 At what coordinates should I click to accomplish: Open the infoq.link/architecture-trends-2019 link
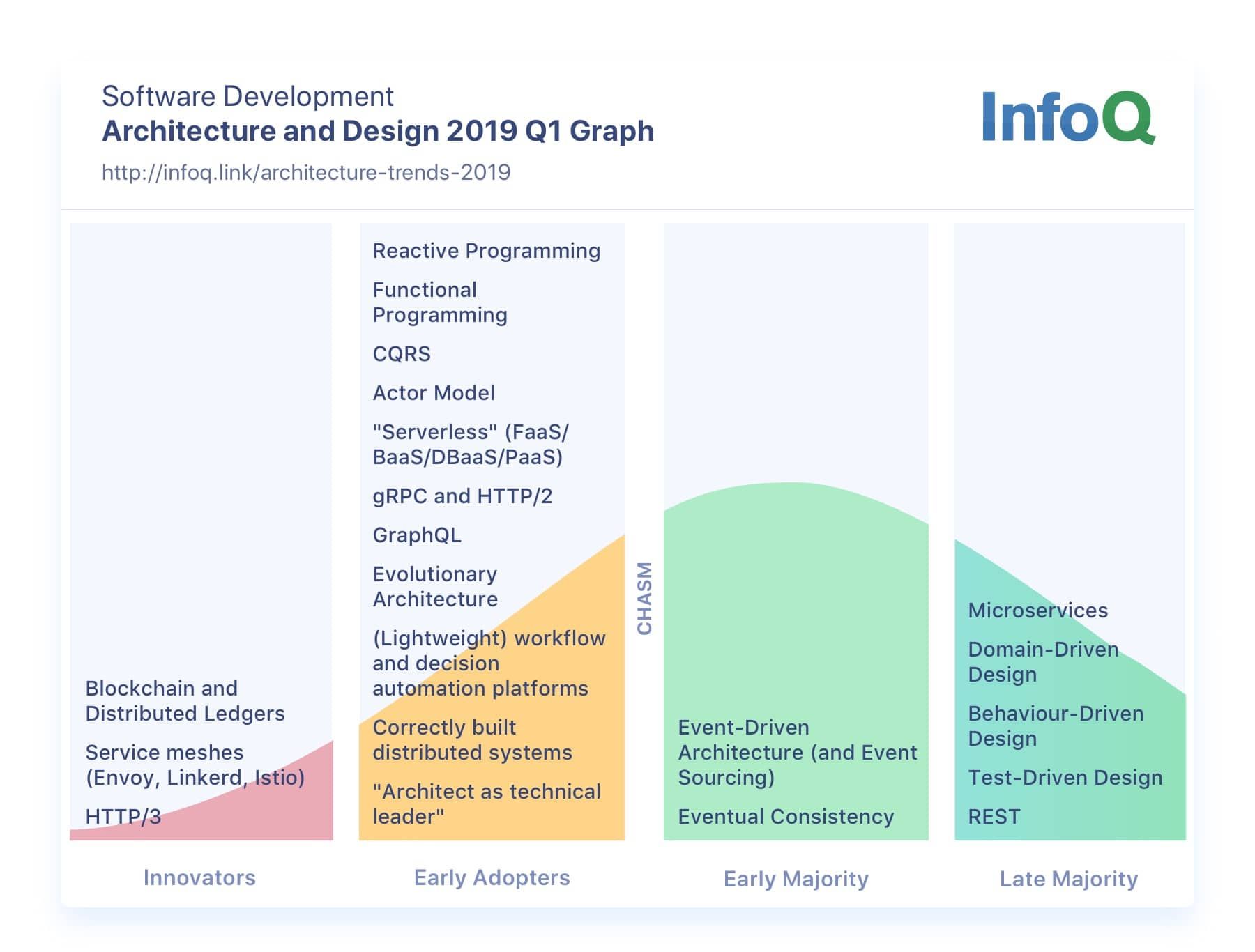pyautogui.click(x=305, y=174)
